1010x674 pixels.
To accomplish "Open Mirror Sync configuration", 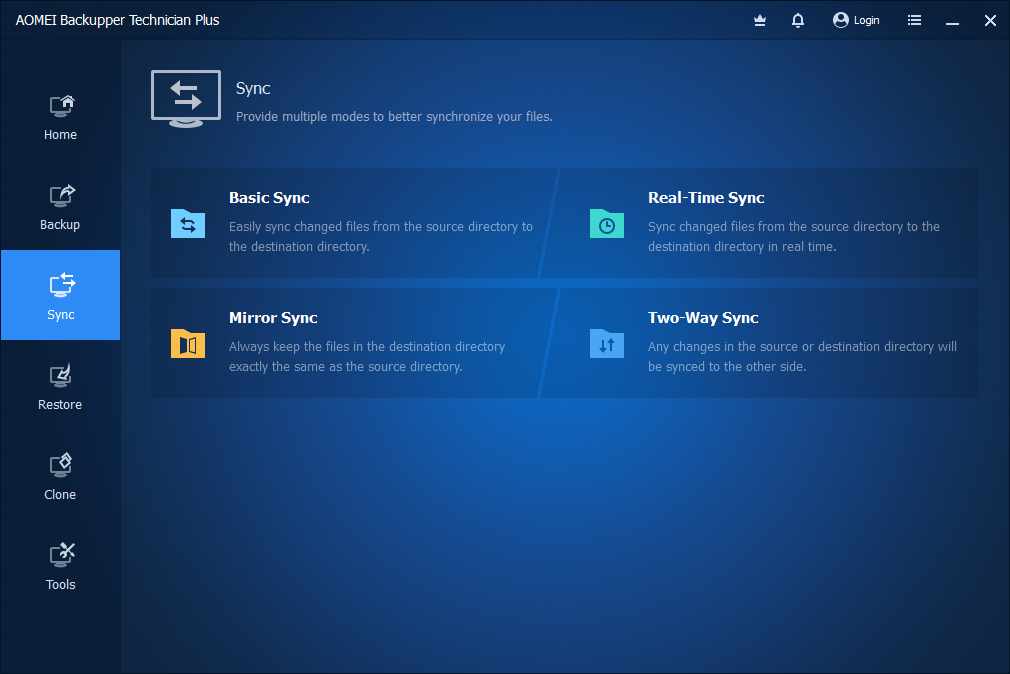I will pos(350,344).
